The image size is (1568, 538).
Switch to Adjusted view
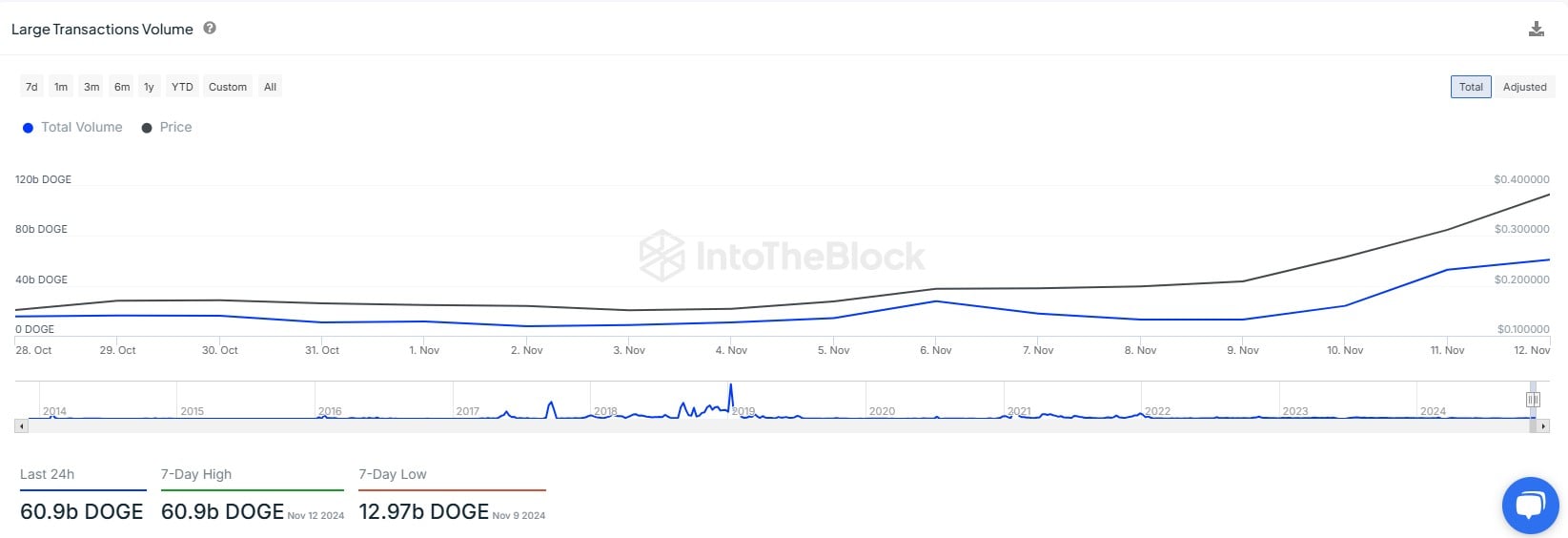pyautogui.click(x=1524, y=87)
